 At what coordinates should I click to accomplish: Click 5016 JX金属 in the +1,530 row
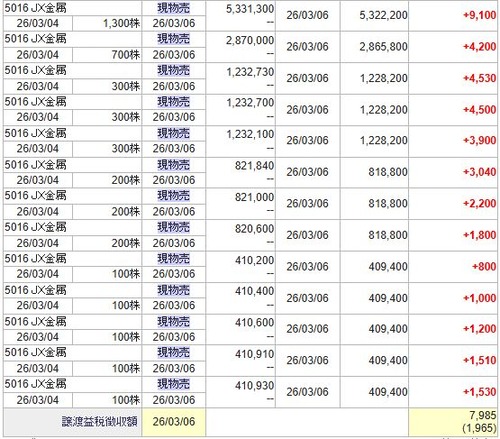[35, 384]
